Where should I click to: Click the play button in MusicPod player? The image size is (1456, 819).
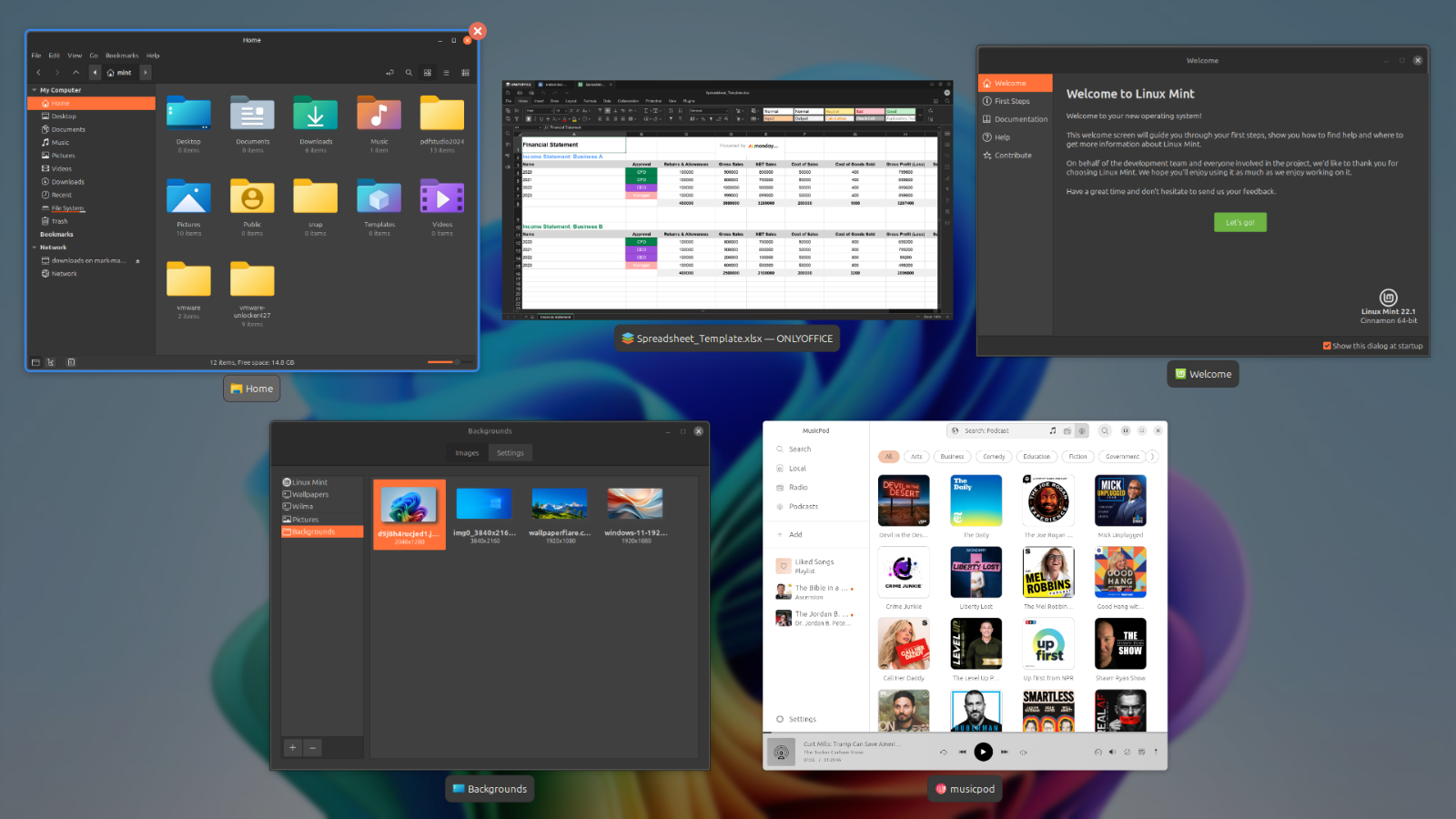[983, 752]
